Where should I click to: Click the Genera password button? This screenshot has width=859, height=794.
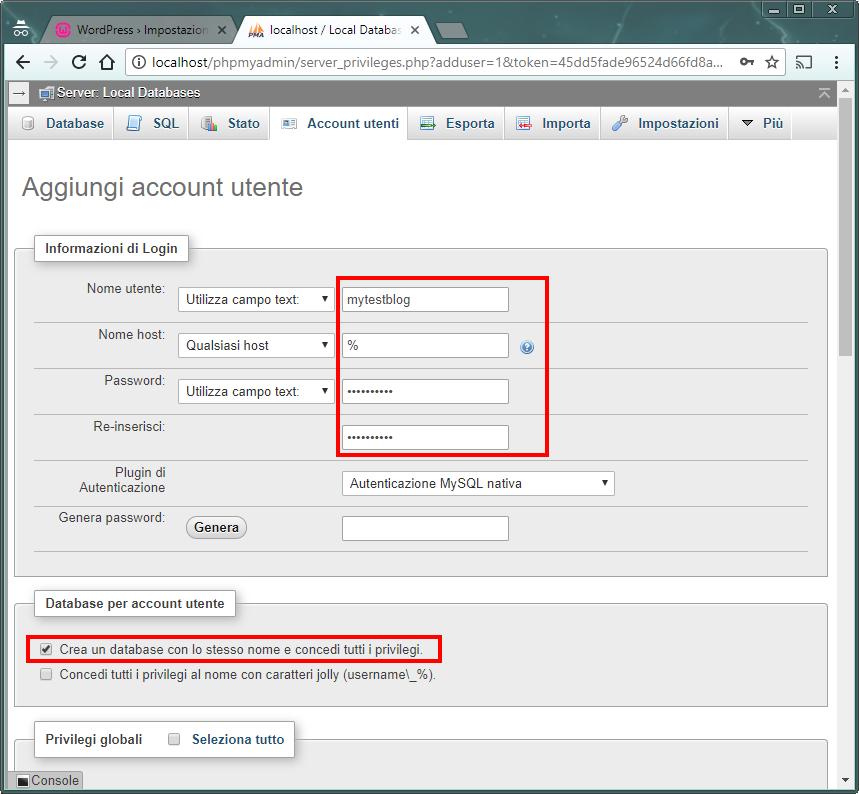(216, 528)
